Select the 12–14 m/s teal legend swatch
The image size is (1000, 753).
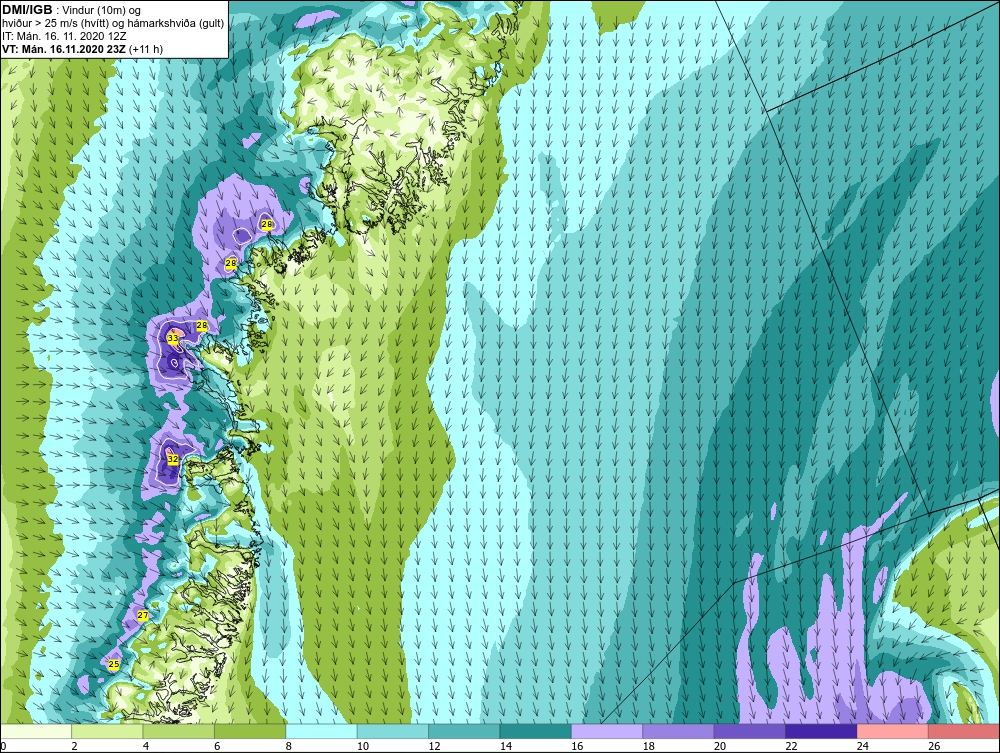[x=464, y=731]
